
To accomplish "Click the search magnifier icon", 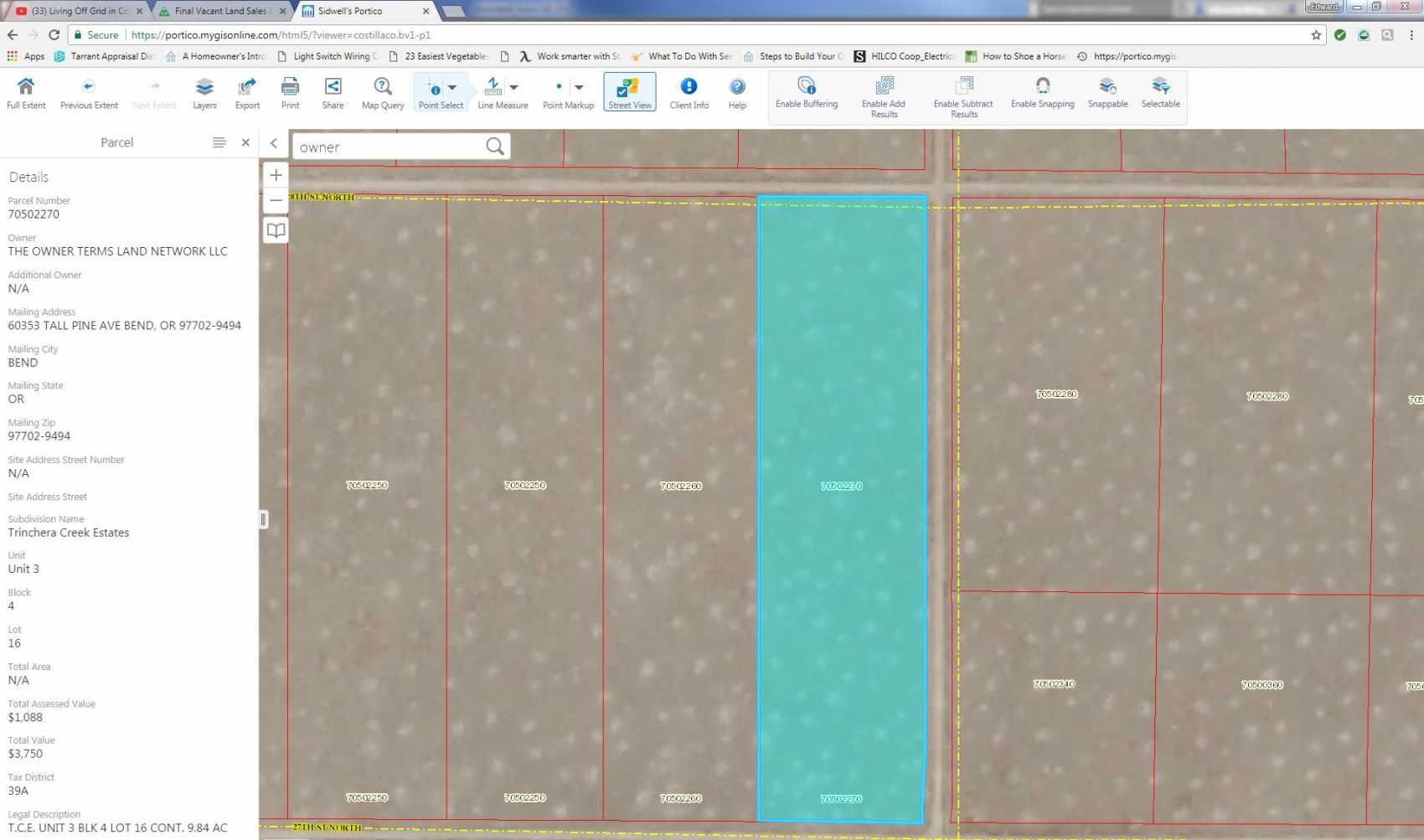I will (495, 147).
